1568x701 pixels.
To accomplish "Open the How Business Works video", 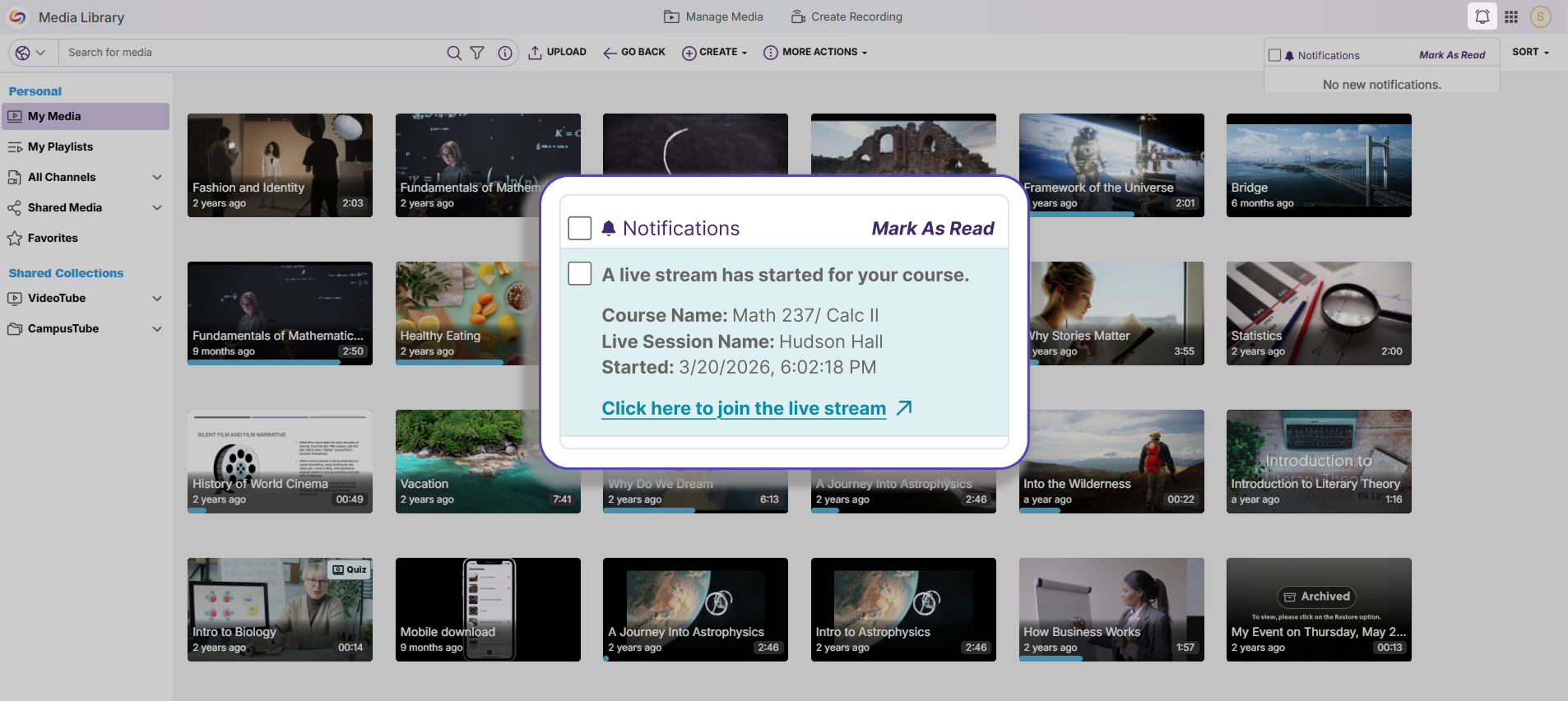I will (x=1111, y=610).
